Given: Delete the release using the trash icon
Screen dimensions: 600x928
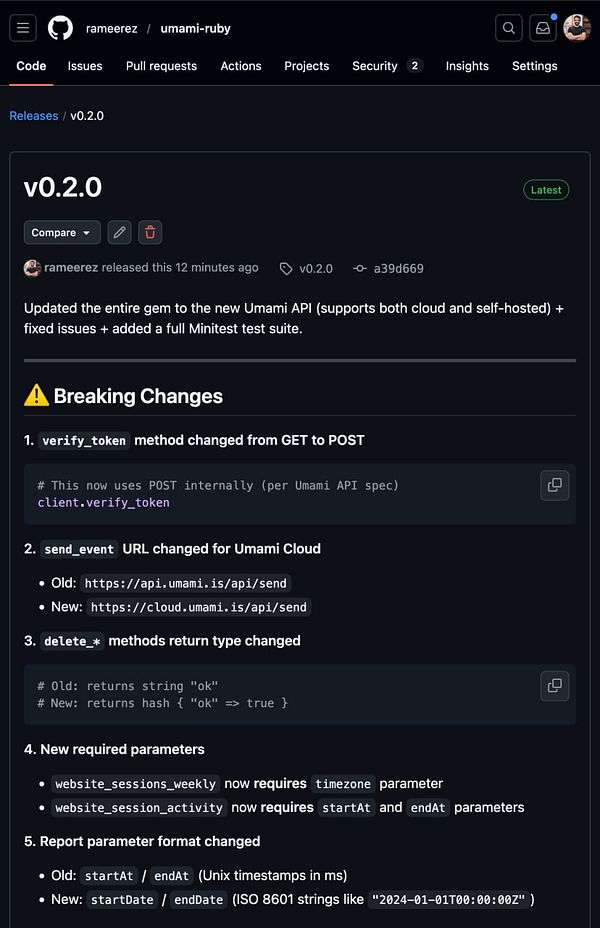Looking at the screenshot, I should (x=149, y=232).
